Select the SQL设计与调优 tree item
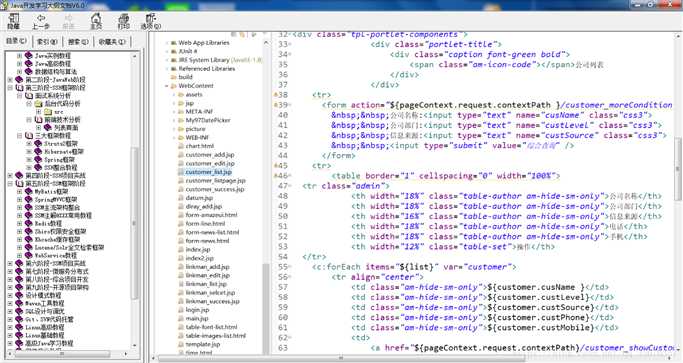 45,311
